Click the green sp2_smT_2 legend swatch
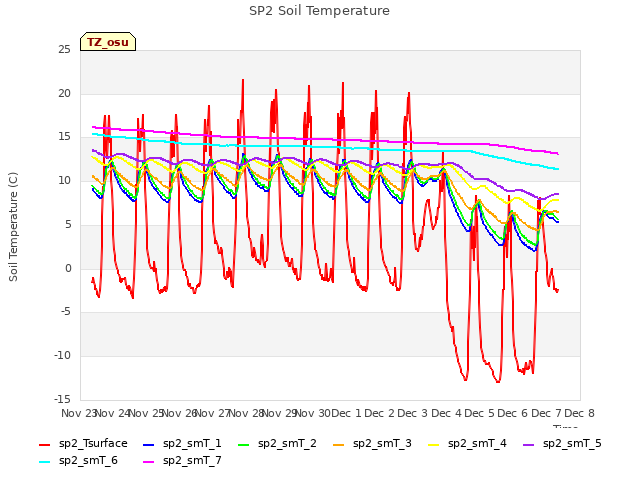 coord(244,444)
